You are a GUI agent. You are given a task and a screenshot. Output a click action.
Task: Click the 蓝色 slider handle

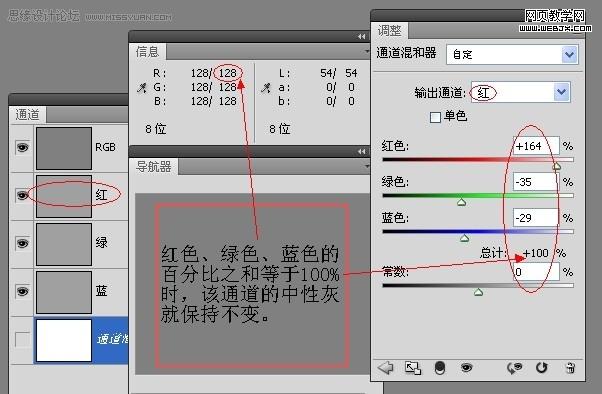(x=464, y=238)
